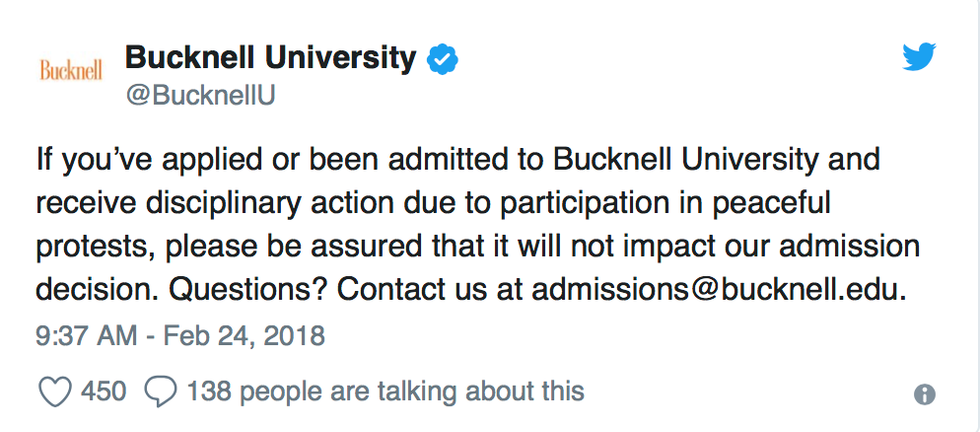Like the tweet with the heart icon

(55, 391)
